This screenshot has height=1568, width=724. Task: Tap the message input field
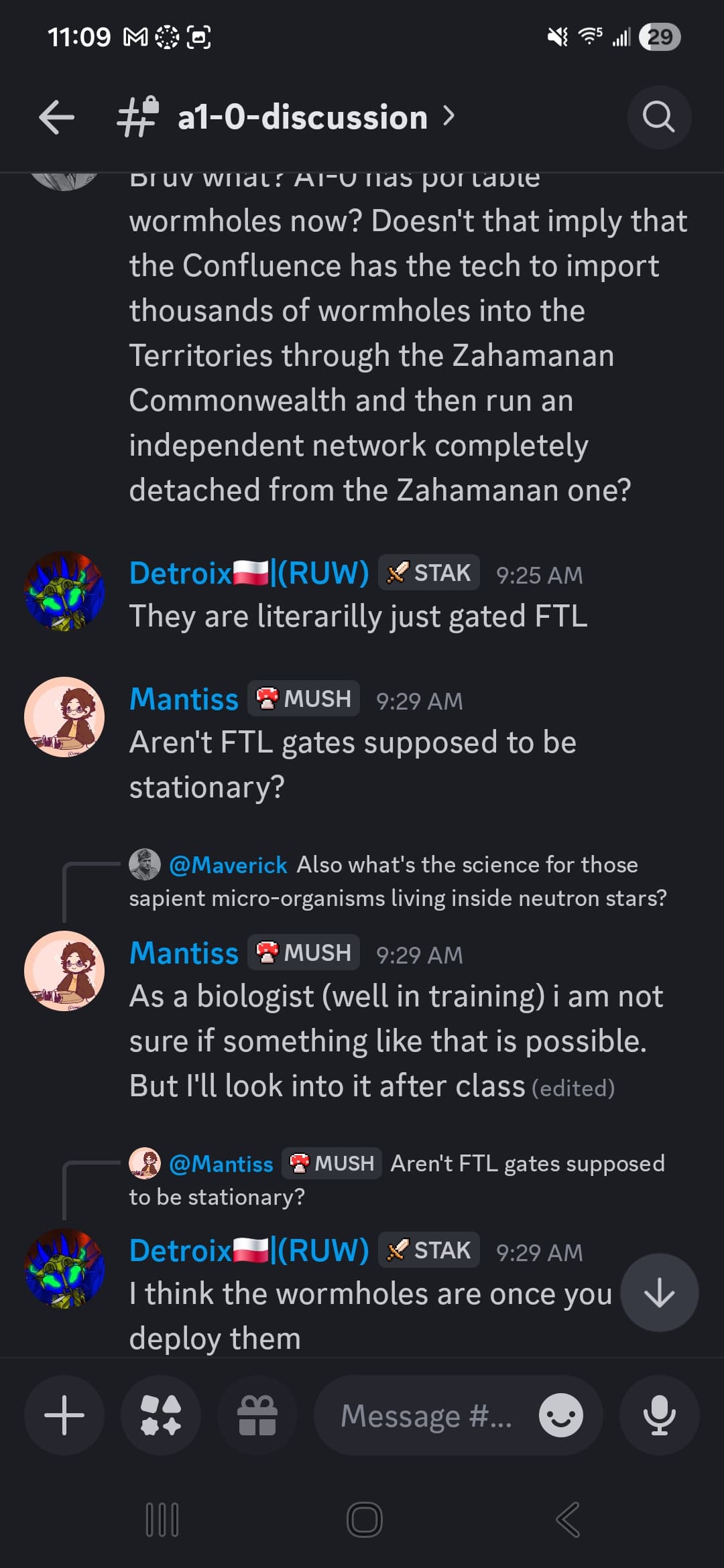426,1415
